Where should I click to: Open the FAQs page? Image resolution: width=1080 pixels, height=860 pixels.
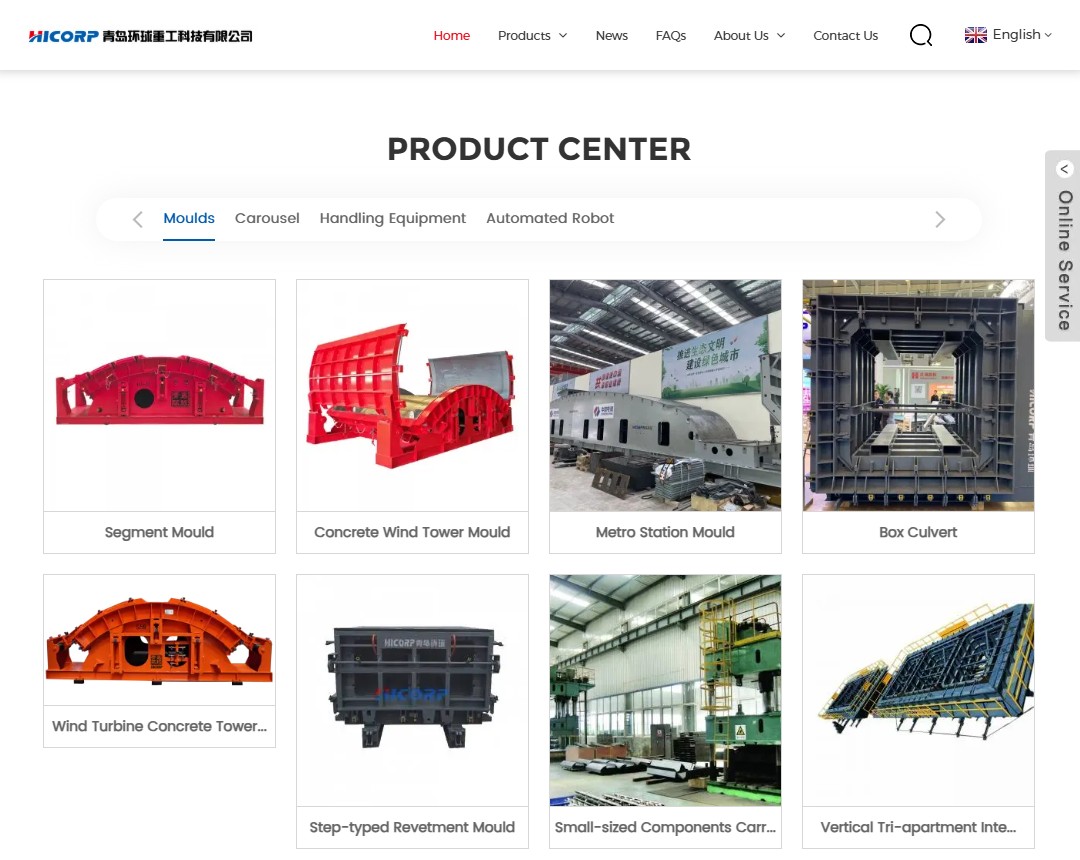(671, 35)
